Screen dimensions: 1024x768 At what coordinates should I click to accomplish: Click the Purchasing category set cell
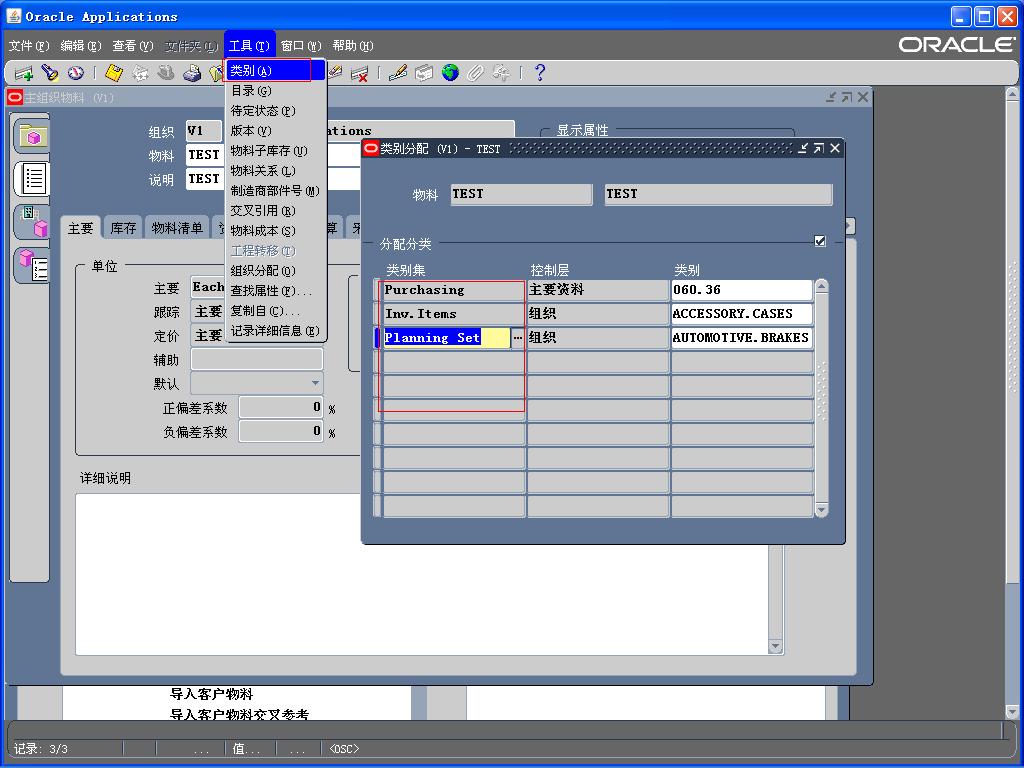tap(453, 290)
